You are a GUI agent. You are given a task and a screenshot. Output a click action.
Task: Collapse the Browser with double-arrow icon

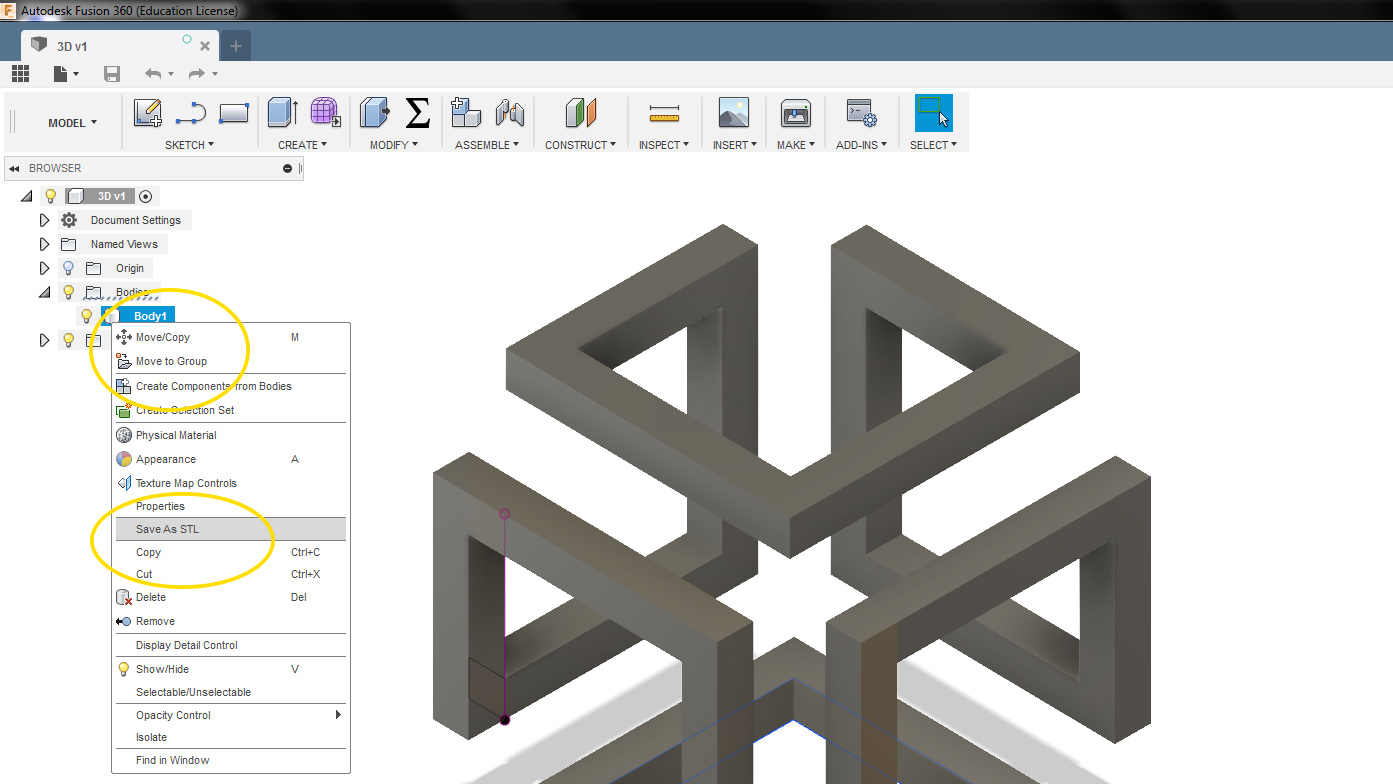click(x=14, y=169)
